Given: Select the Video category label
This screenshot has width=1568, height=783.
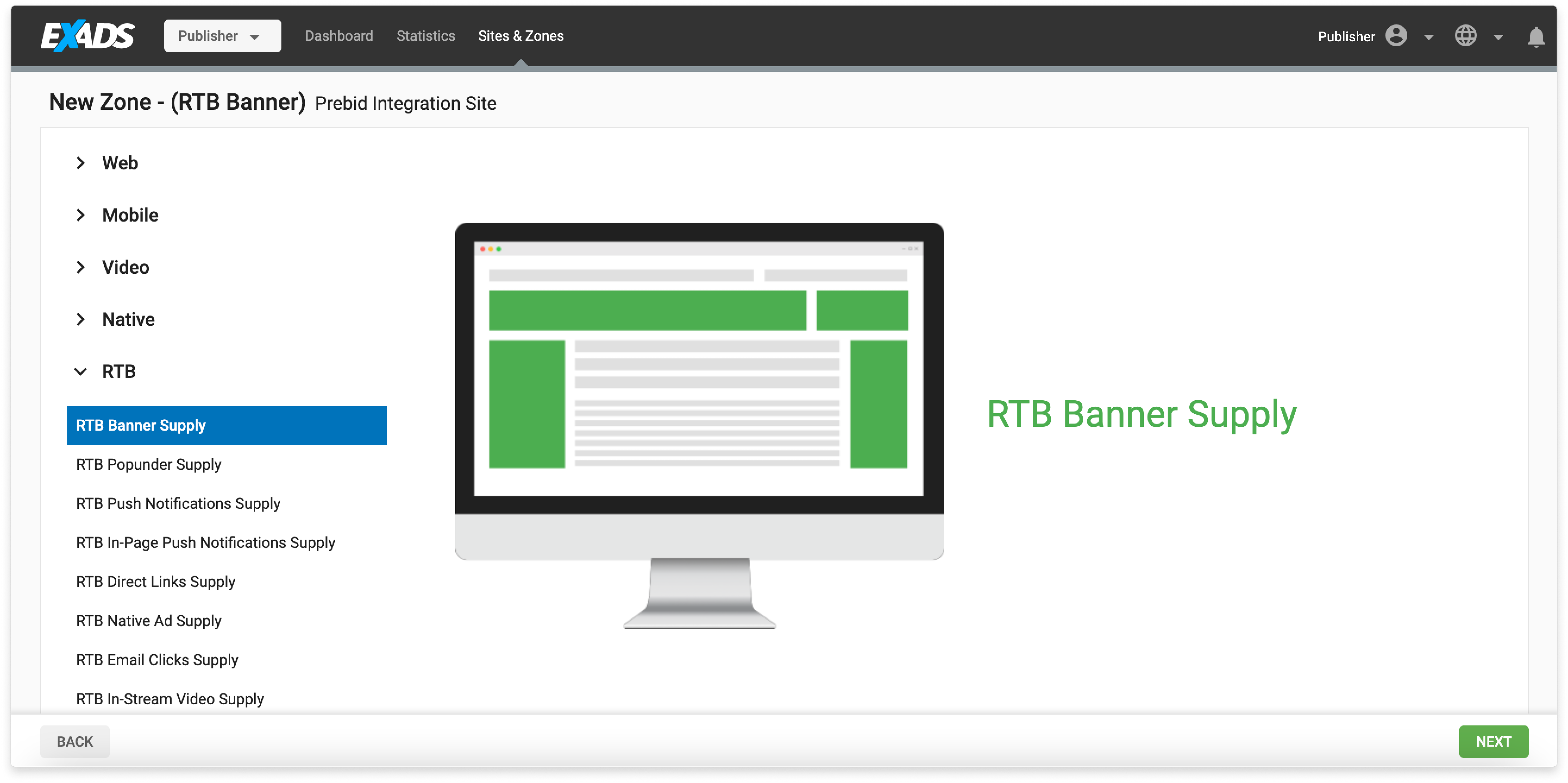Looking at the screenshot, I should (x=126, y=267).
